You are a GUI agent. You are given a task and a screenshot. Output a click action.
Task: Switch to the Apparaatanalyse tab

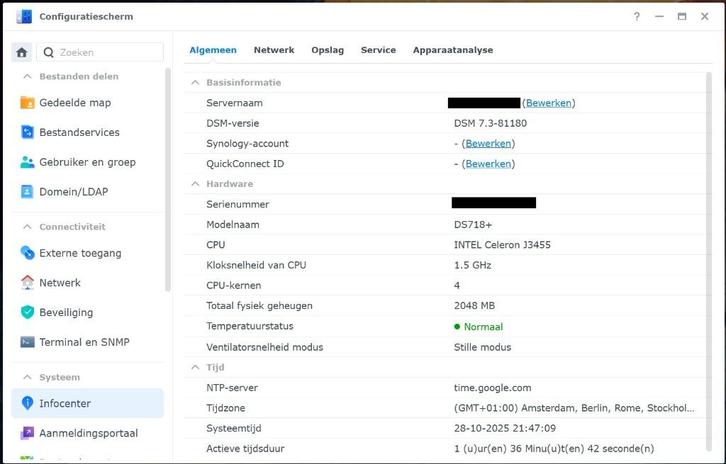(x=453, y=50)
